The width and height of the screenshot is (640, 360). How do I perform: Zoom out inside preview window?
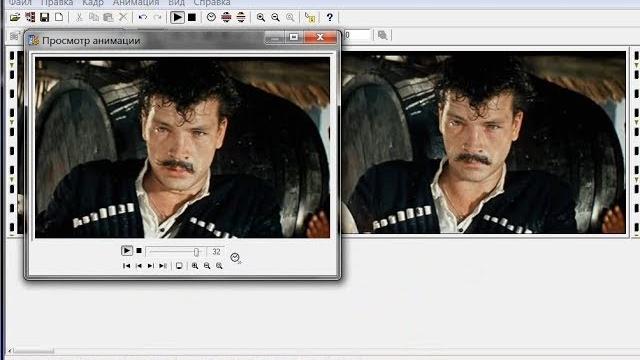click(207, 266)
